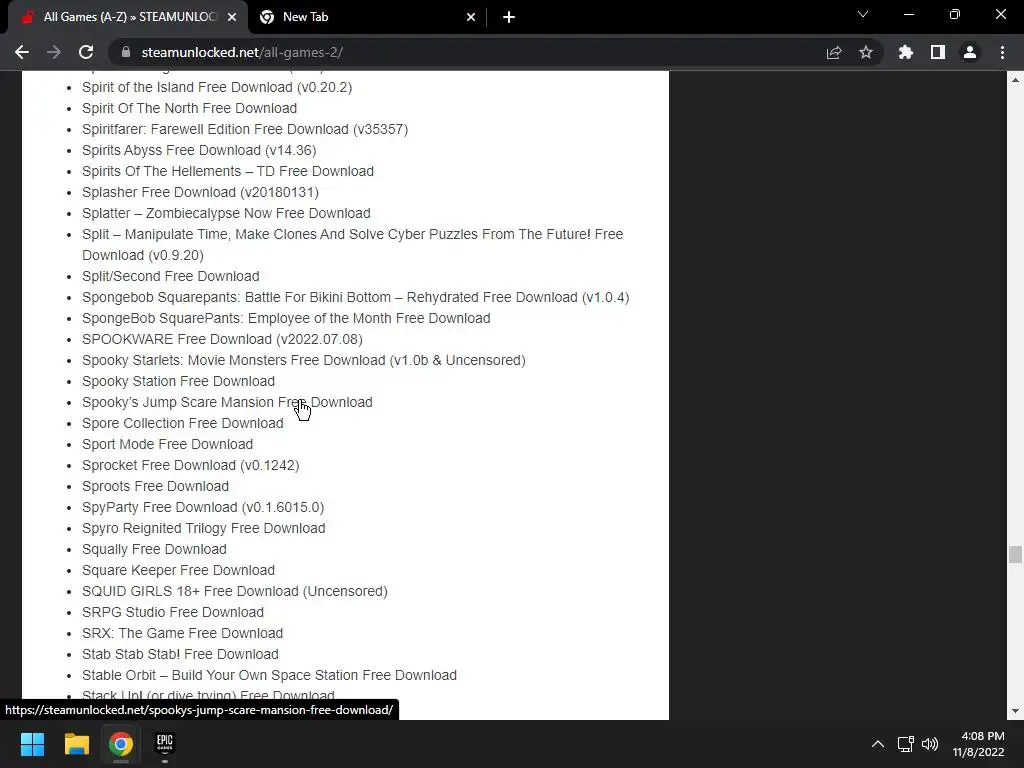
Task: Close the All Games (A-Z) tab
Action: [x=232, y=17]
